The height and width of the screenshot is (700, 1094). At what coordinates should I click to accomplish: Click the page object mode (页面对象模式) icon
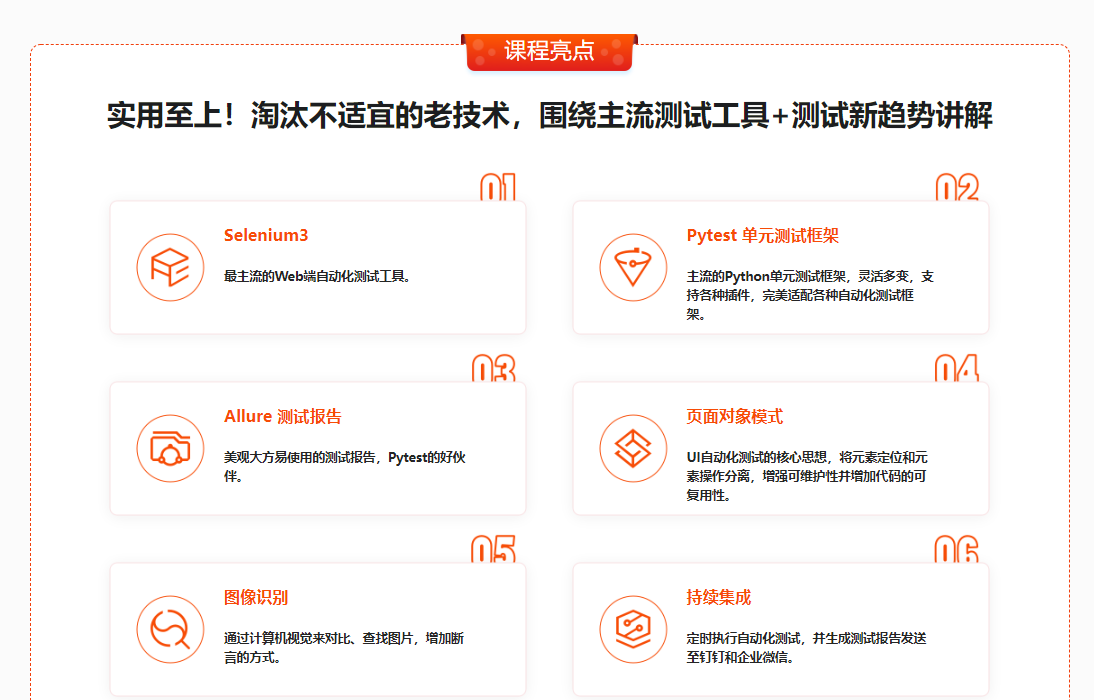pyautogui.click(x=633, y=448)
